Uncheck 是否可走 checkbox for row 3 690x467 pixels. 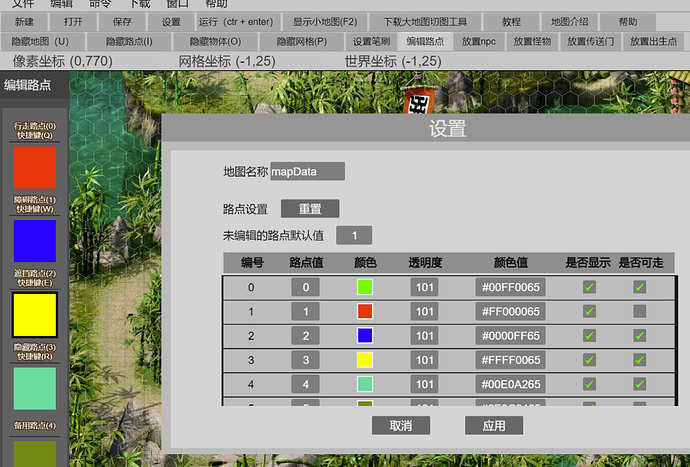(x=639, y=360)
